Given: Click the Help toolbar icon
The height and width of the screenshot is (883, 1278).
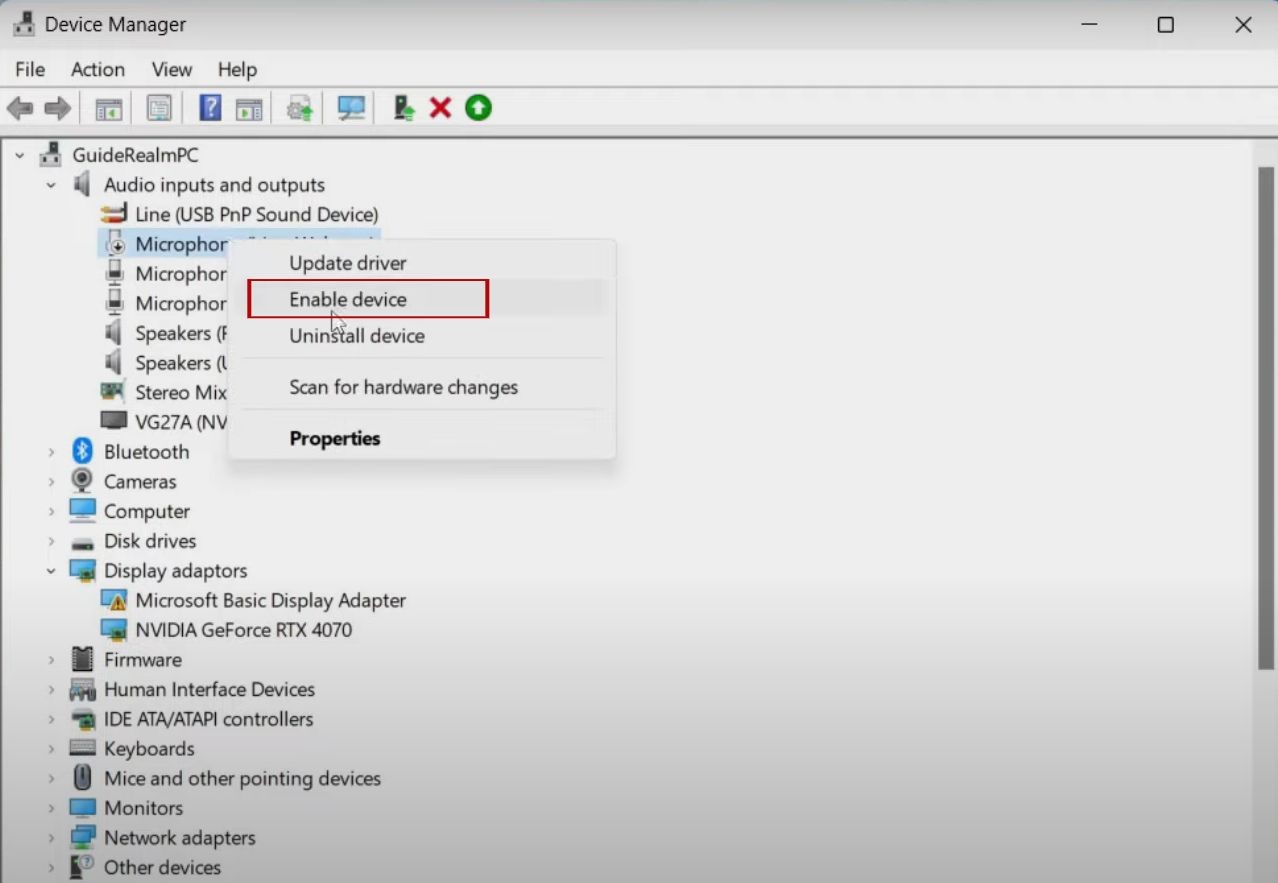Looking at the screenshot, I should click(209, 107).
